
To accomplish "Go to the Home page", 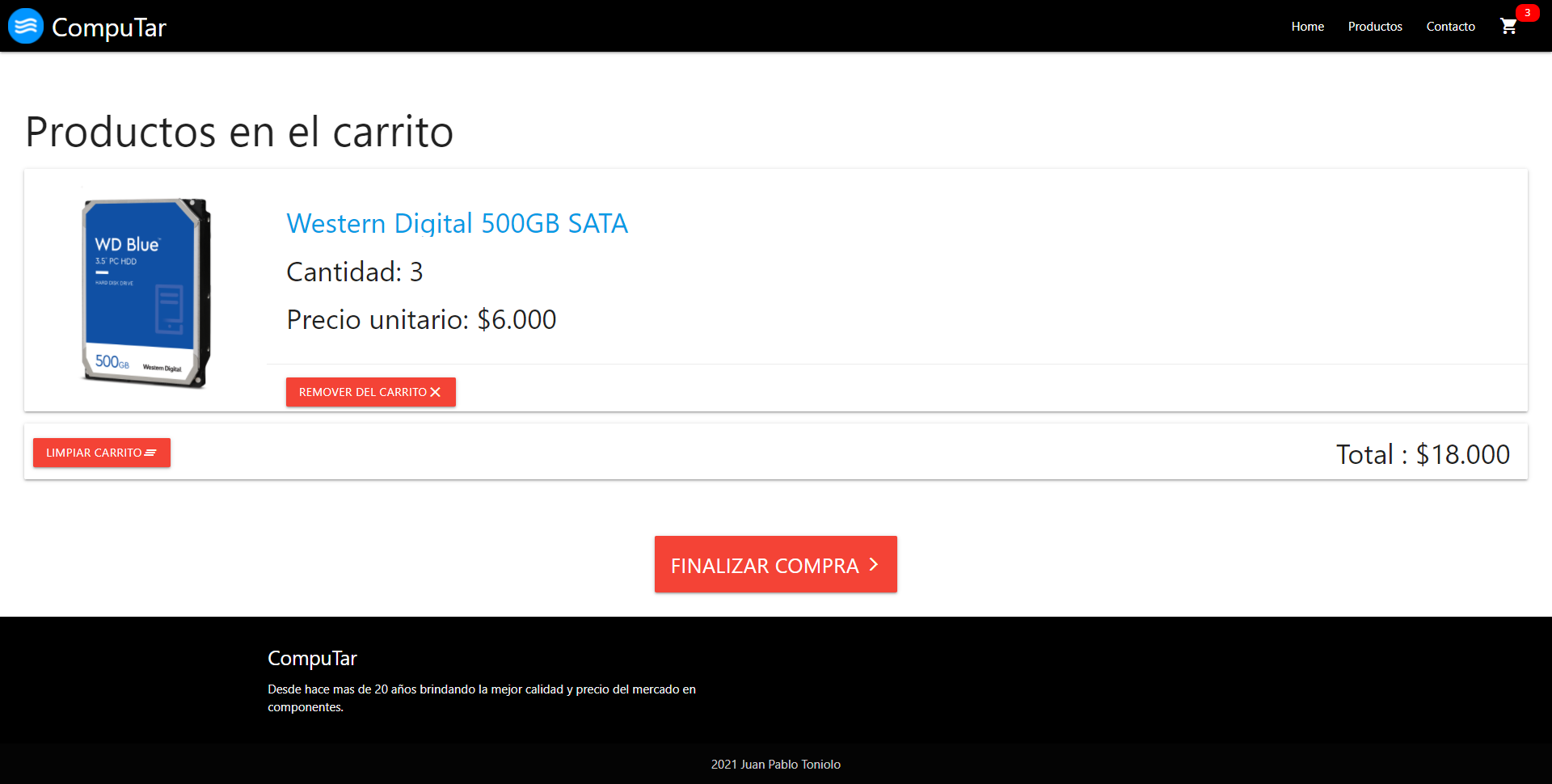I will (x=1307, y=27).
